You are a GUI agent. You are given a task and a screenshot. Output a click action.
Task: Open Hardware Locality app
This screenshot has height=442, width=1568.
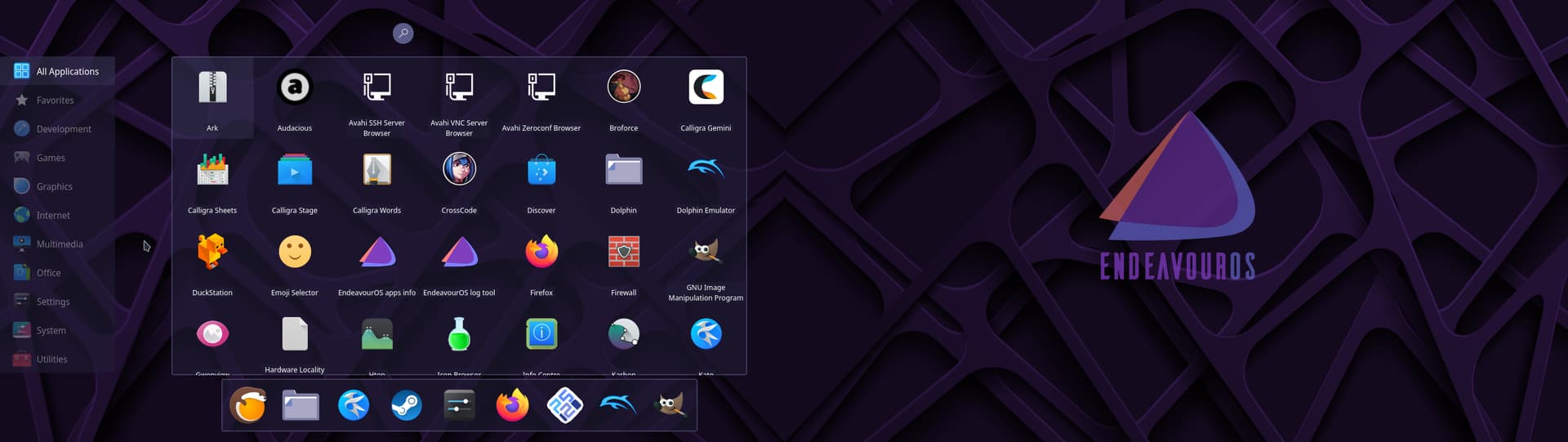[x=295, y=343]
